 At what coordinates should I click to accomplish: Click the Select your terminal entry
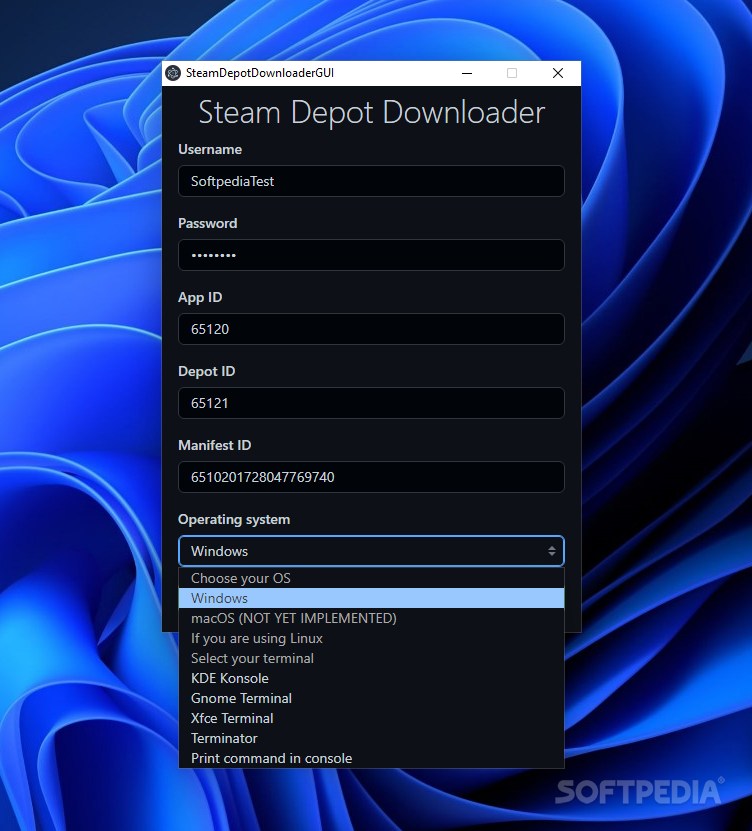(x=371, y=659)
